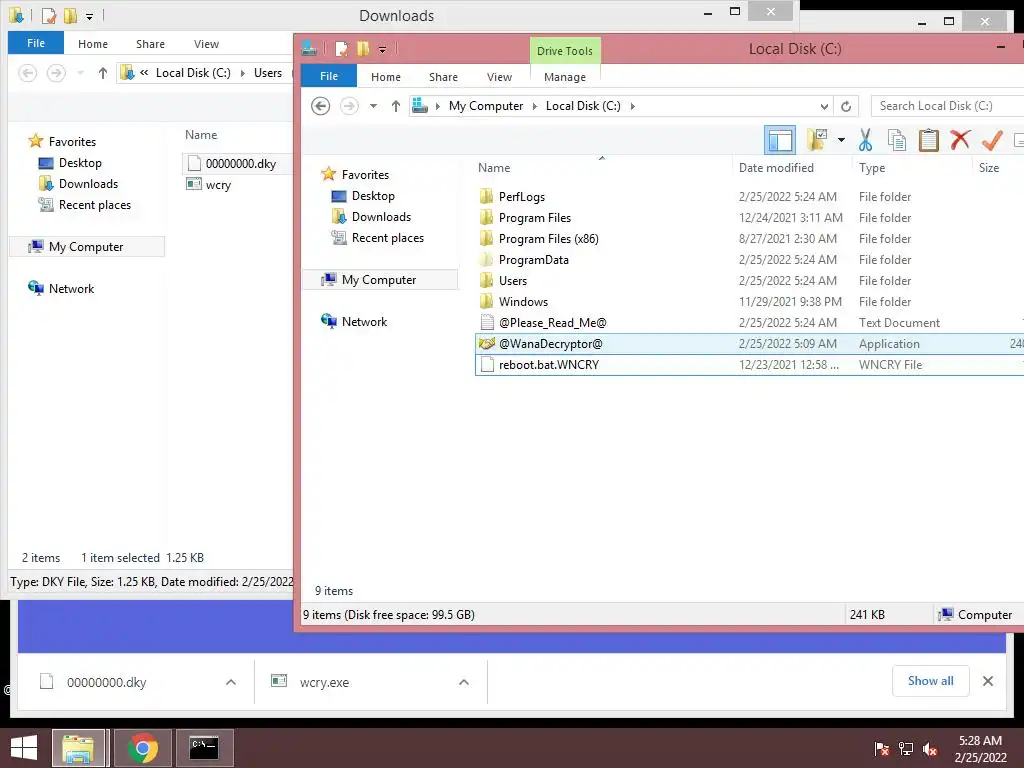The image size is (1024, 768).
Task: Select Network in Local Disk sidebar
Action: (364, 321)
